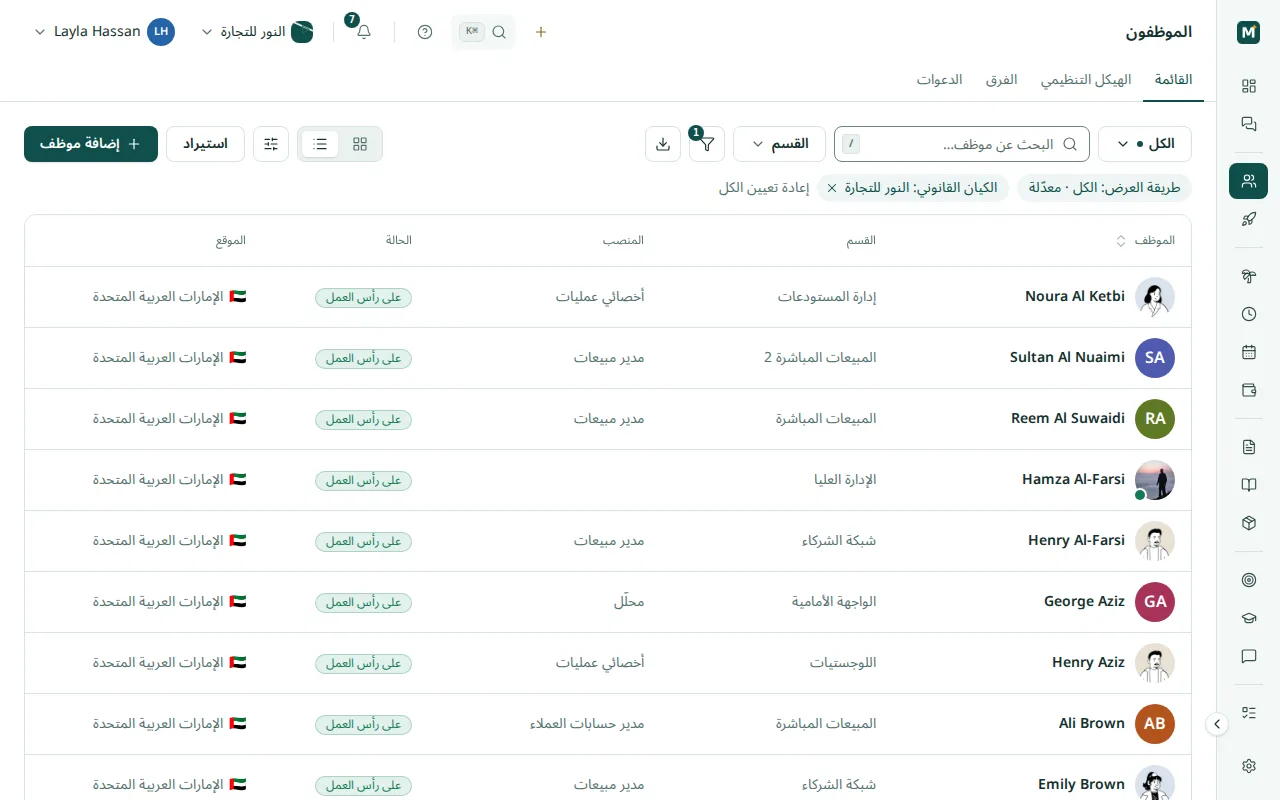
Task: Open the القسم grouping dropdown
Action: (779, 144)
